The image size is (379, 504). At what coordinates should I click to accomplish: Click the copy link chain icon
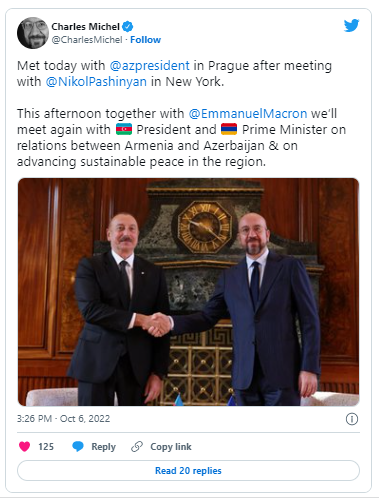tap(137, 446)
